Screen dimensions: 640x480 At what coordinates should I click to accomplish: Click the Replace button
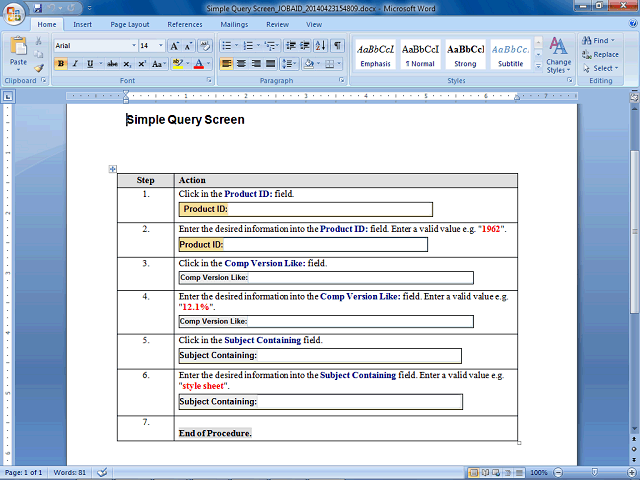click(600, 54)
